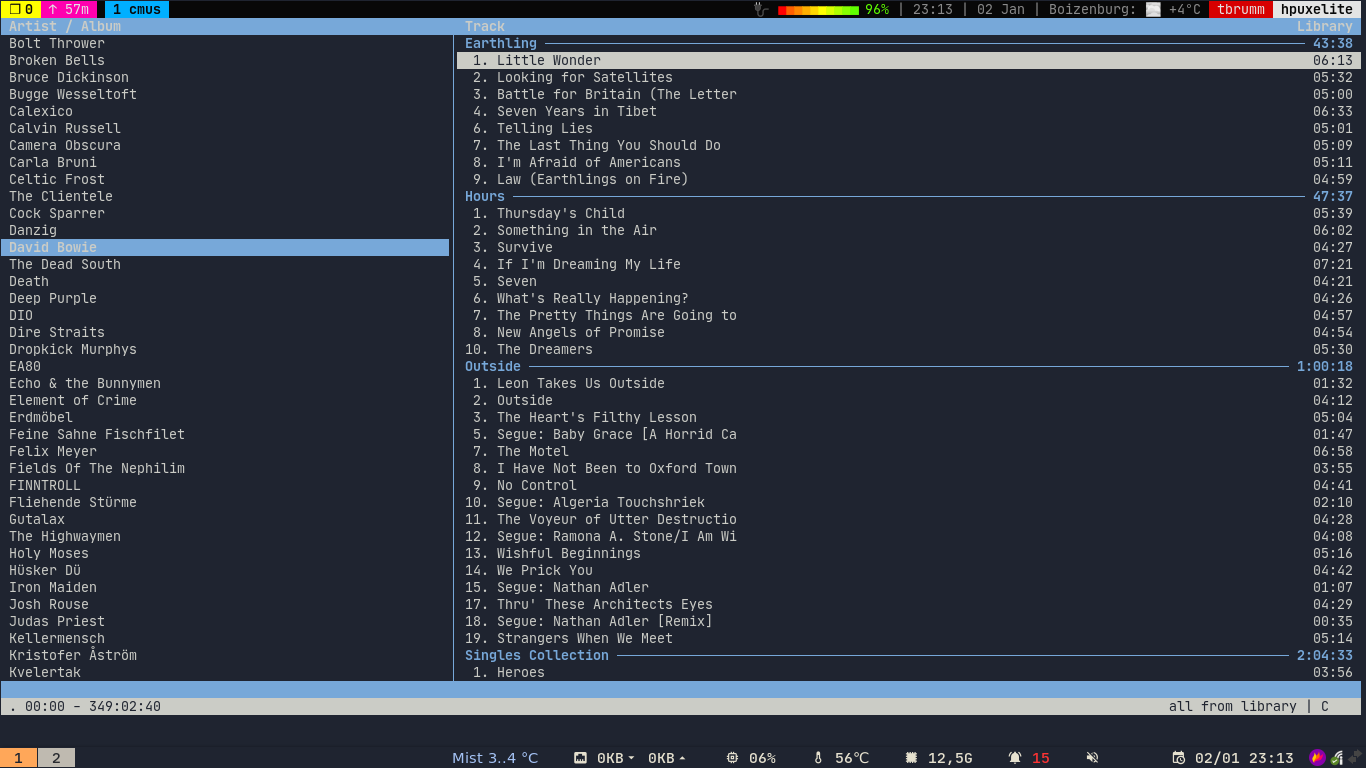Unmute audio via the muted speaker icon
1366x768 pixels.
click(x=1093, y=758)
